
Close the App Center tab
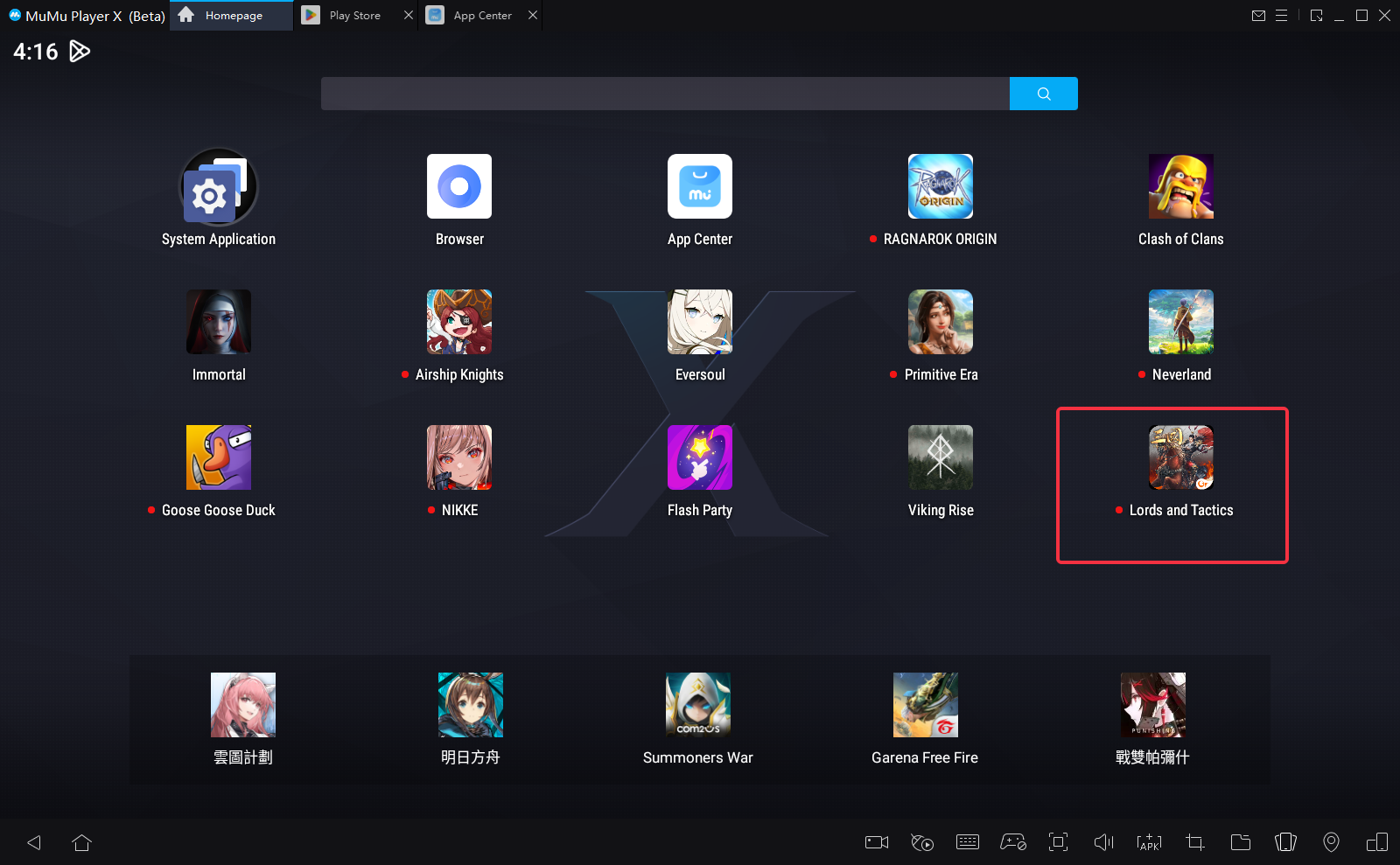[x=533, y=15]
